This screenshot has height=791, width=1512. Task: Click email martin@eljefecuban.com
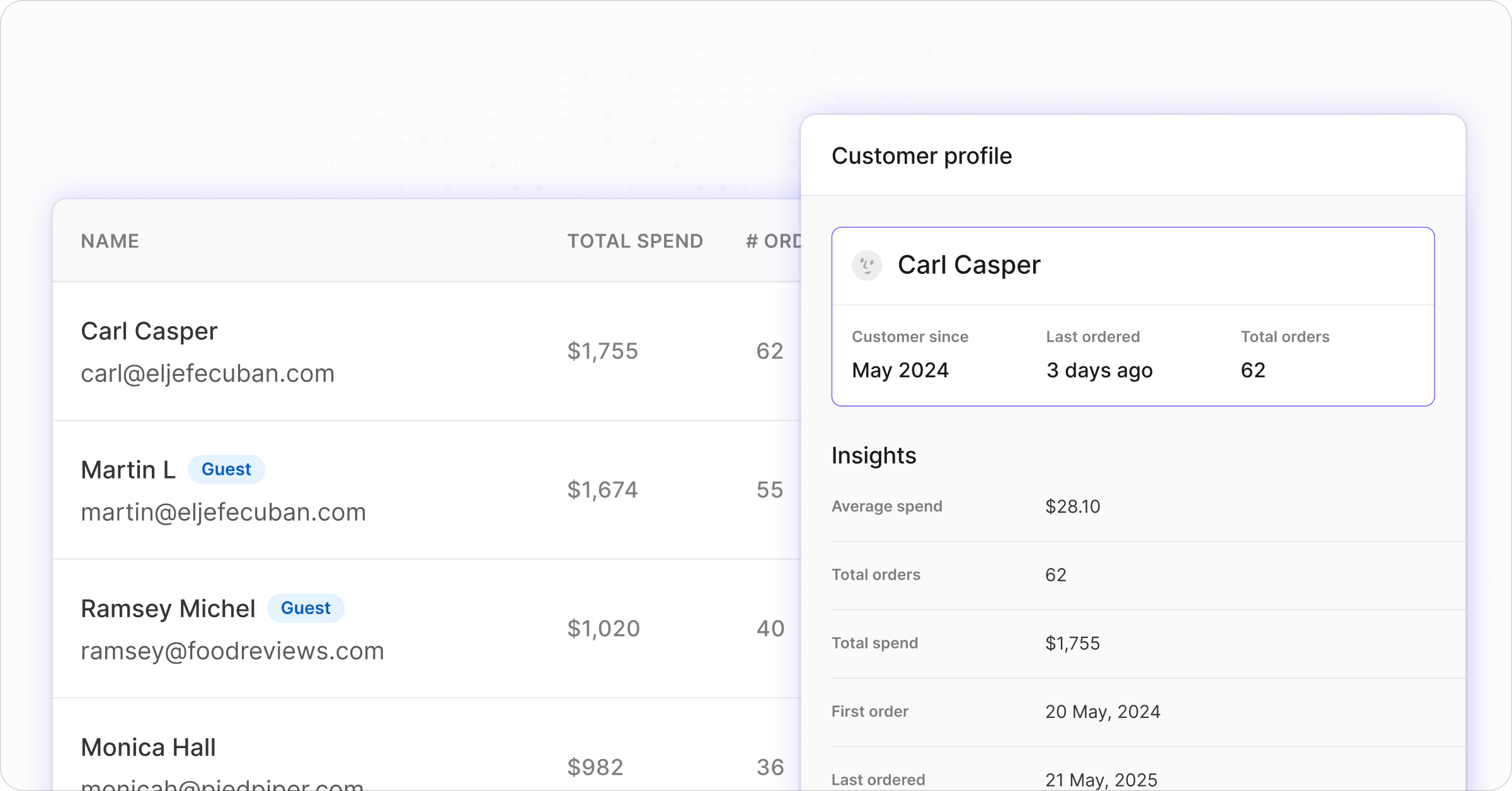click(224, 512)
